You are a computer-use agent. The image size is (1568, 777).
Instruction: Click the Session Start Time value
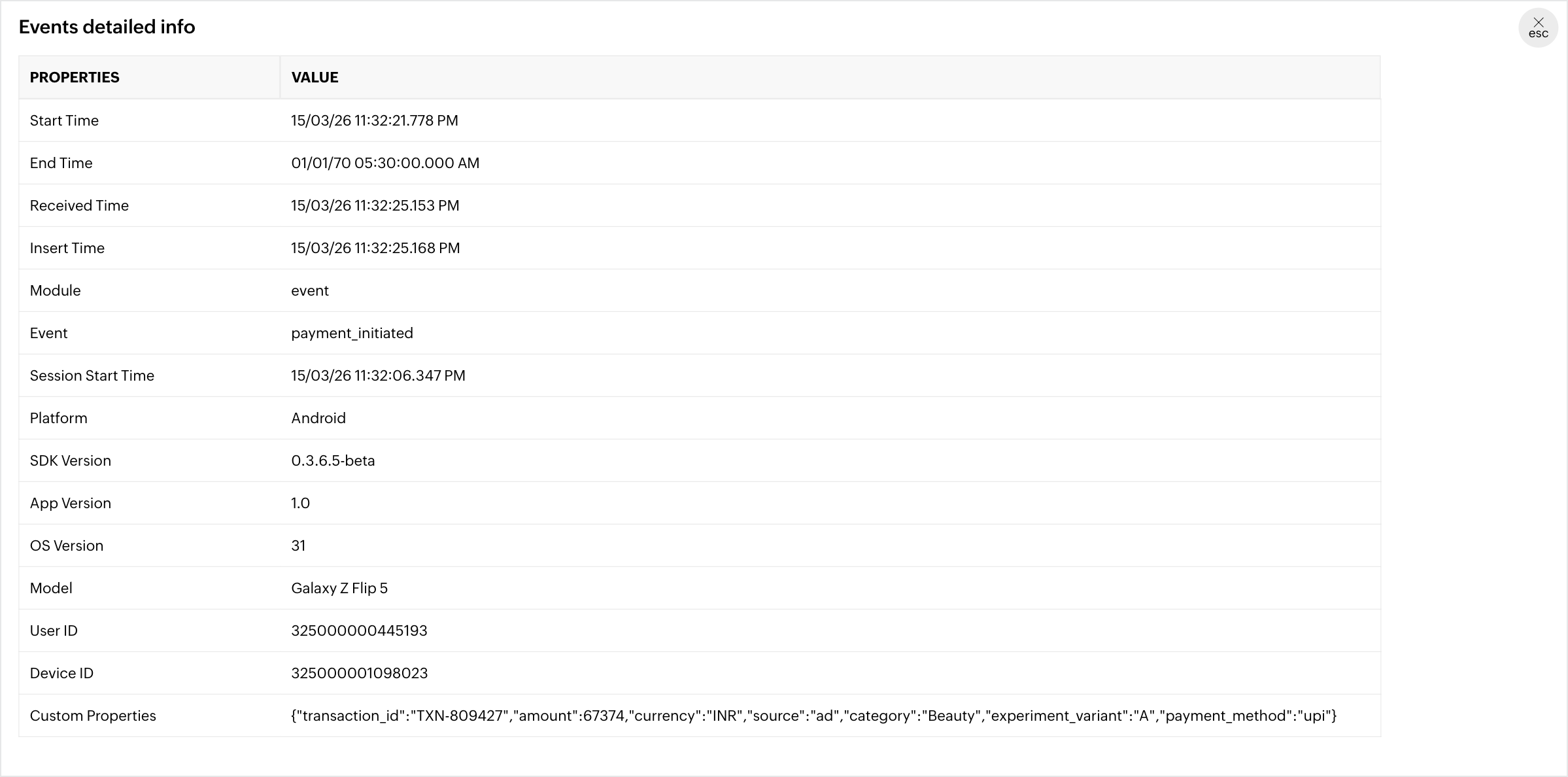tap(378, 375)
